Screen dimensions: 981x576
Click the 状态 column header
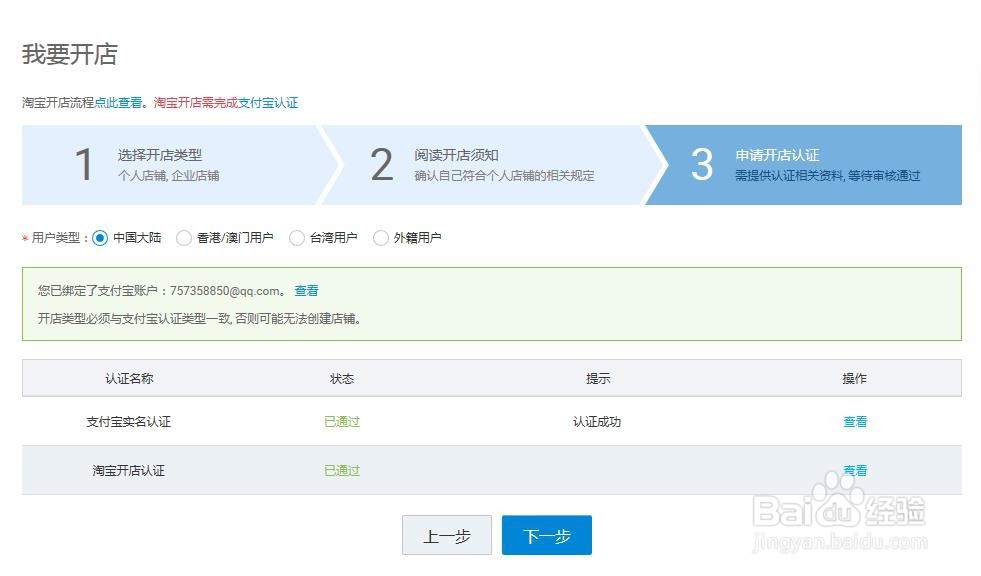342,378
